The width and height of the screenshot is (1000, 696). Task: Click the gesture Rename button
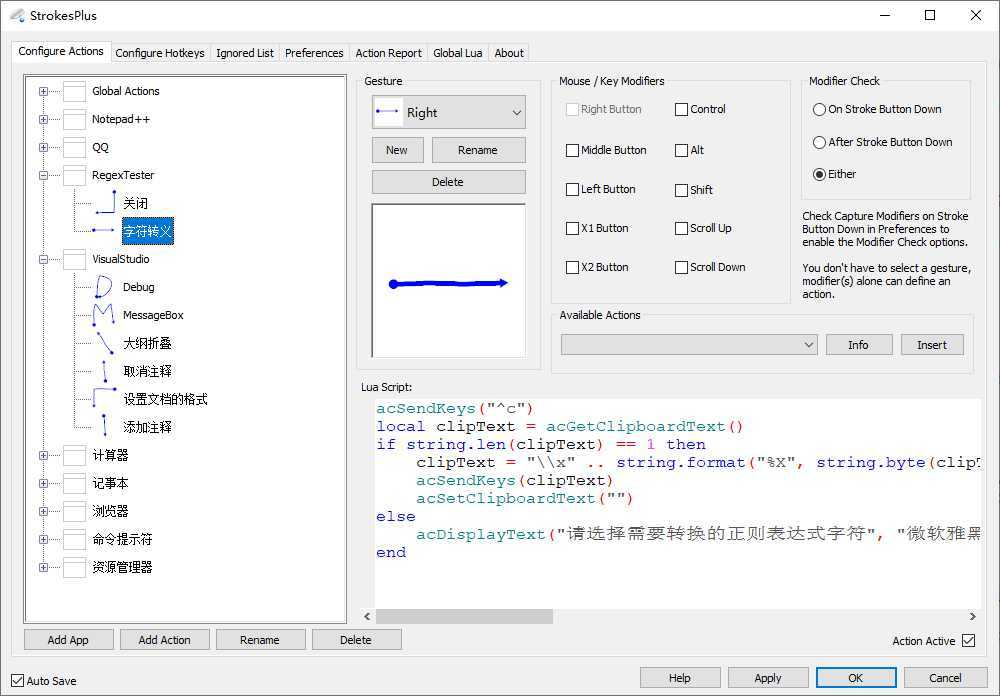[478, 150]
